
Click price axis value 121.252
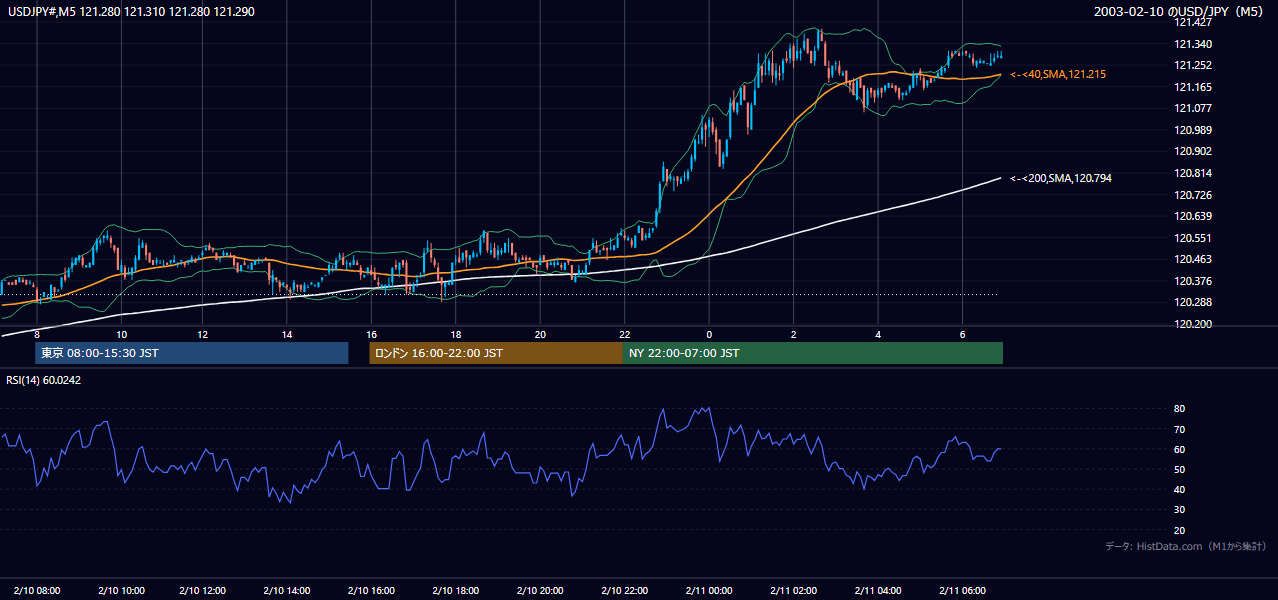(x=1192, y=65)
